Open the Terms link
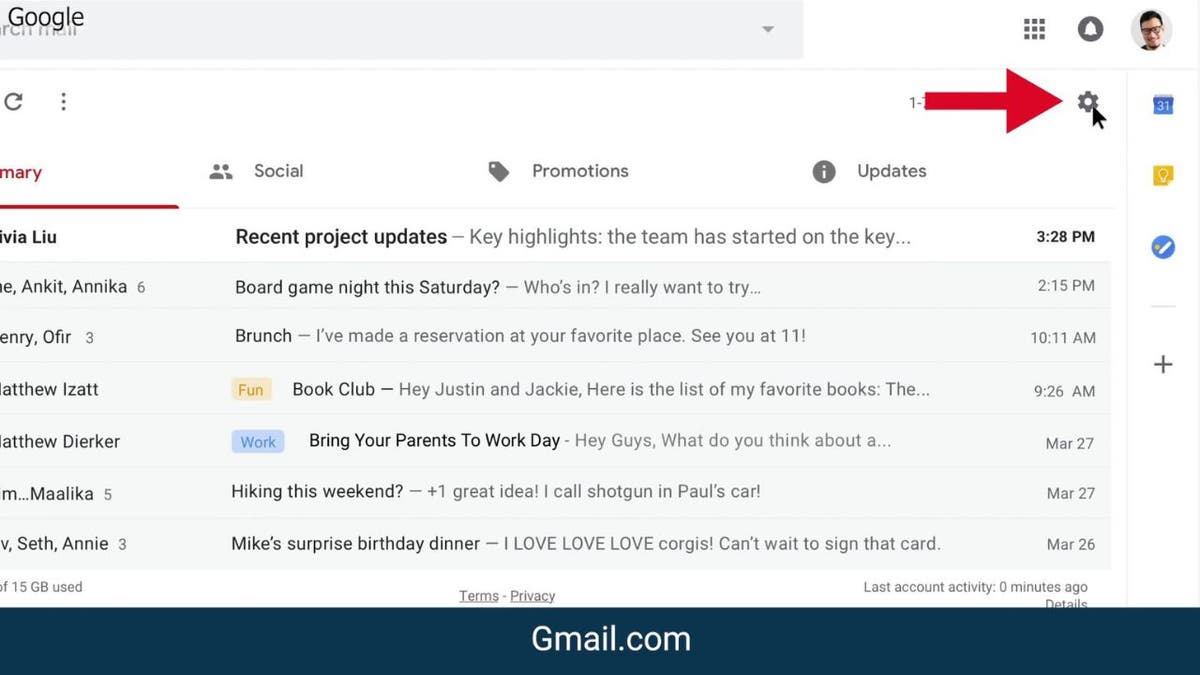This screenshot has height=675, width=1200. 479,596
